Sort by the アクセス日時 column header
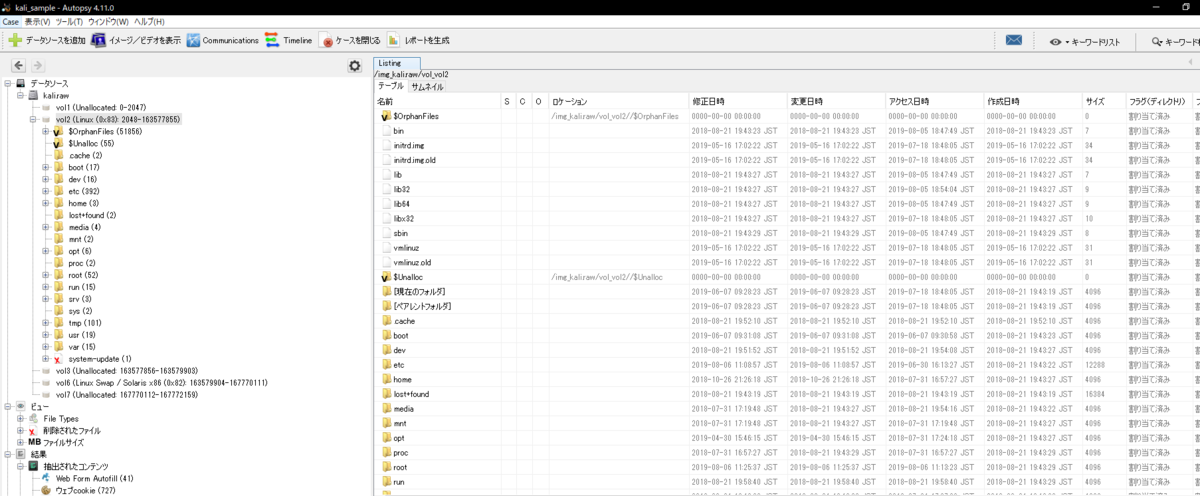This screenshot has height=496, width=1200. click(934, 102)
